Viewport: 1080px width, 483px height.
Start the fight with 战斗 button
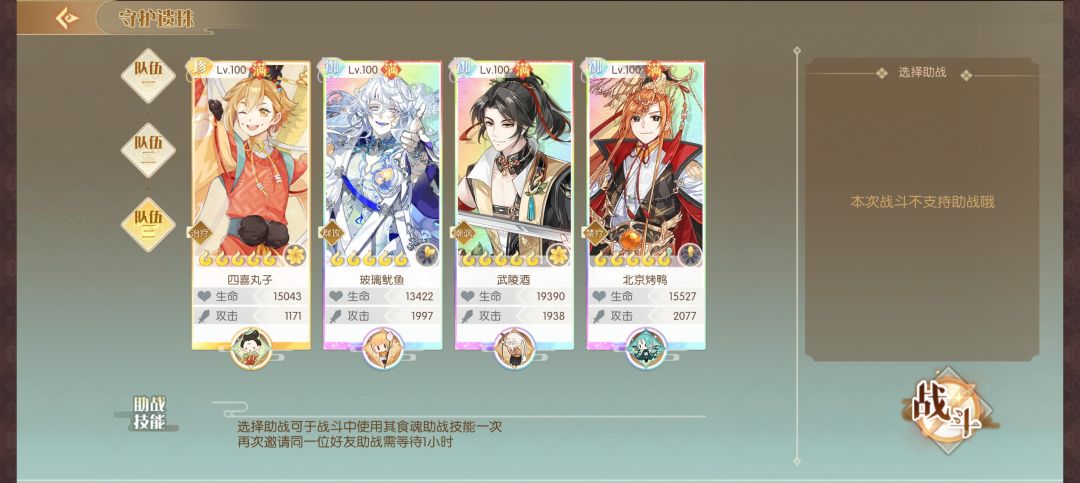[948, 411]
